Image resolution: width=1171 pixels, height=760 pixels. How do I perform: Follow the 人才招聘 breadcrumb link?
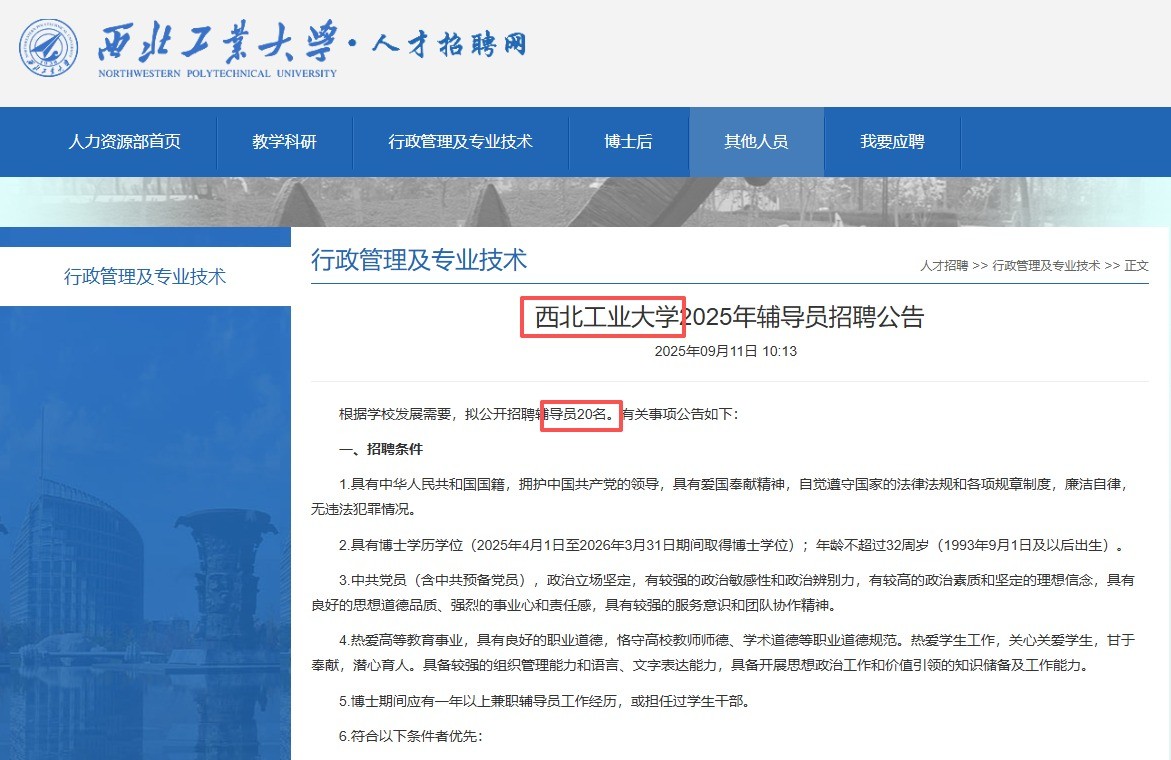[x=944, y=266]
